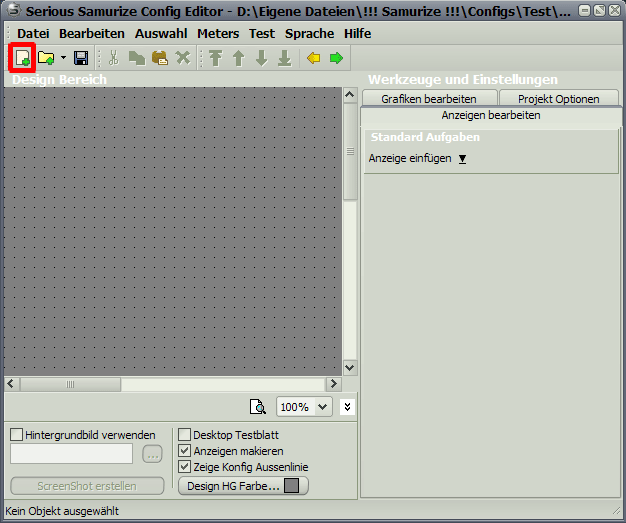
Task: Open the Sprache menu
Action: click(x=309, y=34)
